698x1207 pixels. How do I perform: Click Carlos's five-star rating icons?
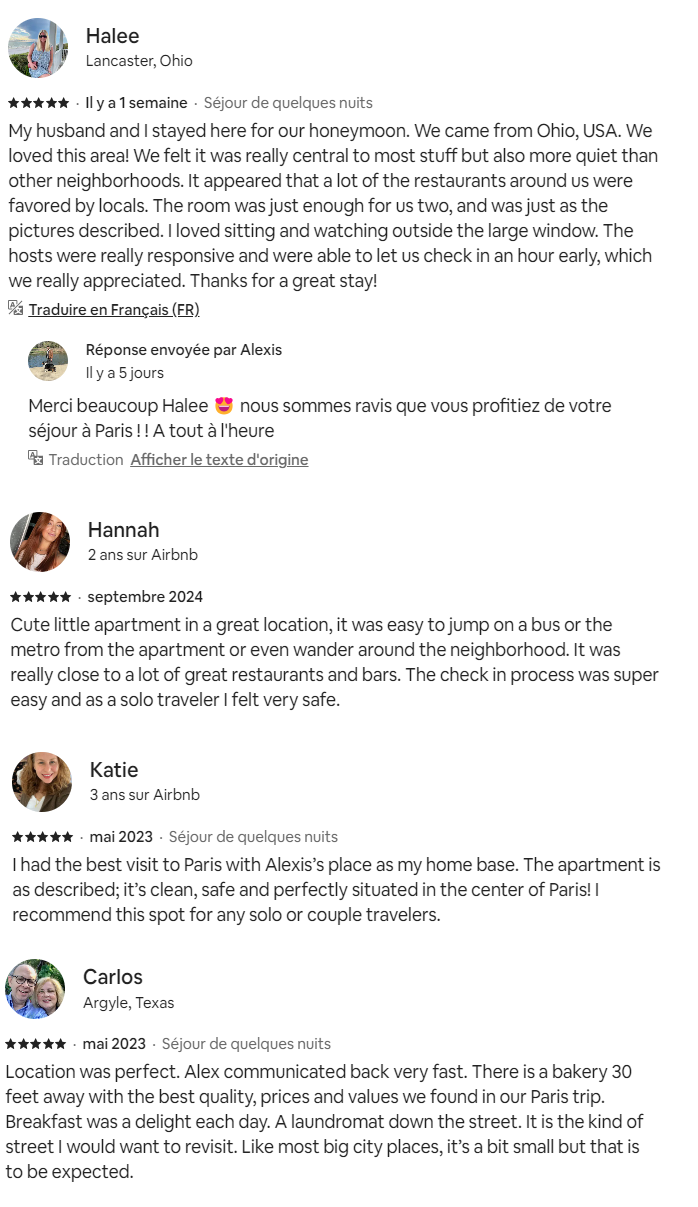click(x=36, y=1044)
